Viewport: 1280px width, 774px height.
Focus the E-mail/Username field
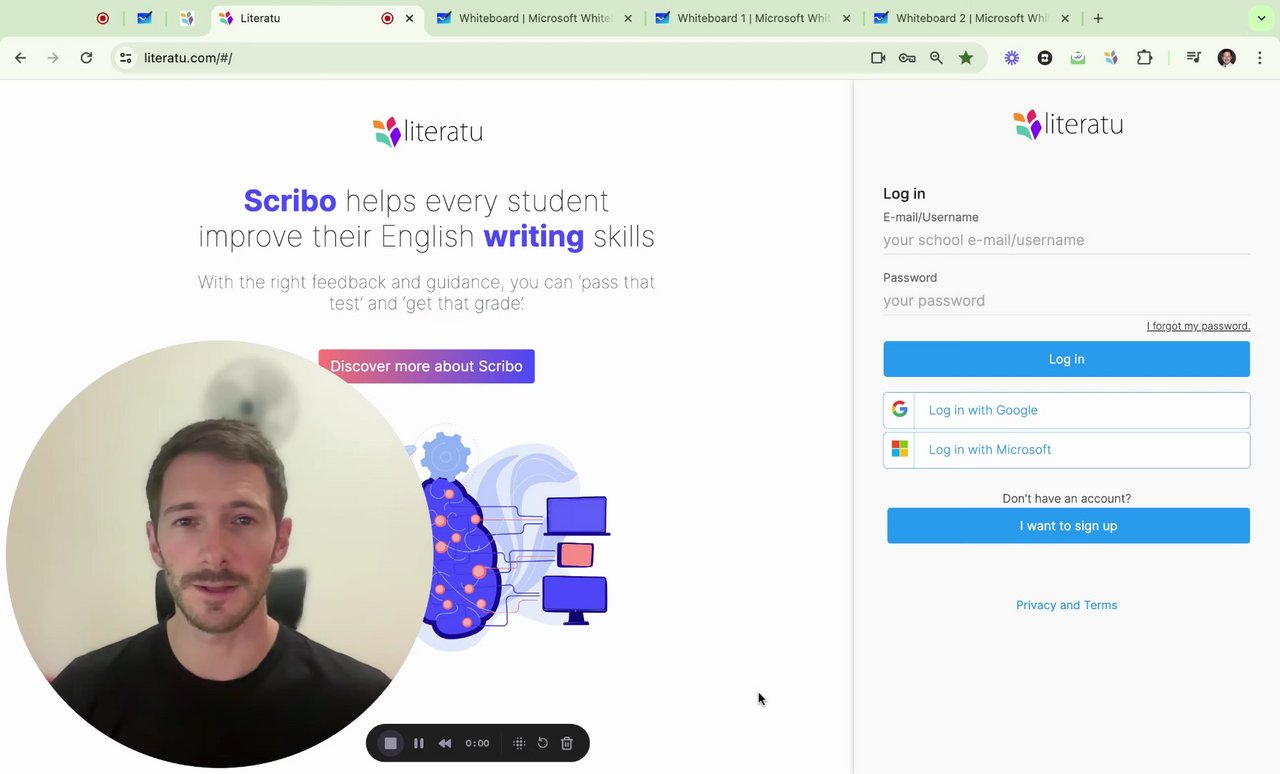(1066, 240)
